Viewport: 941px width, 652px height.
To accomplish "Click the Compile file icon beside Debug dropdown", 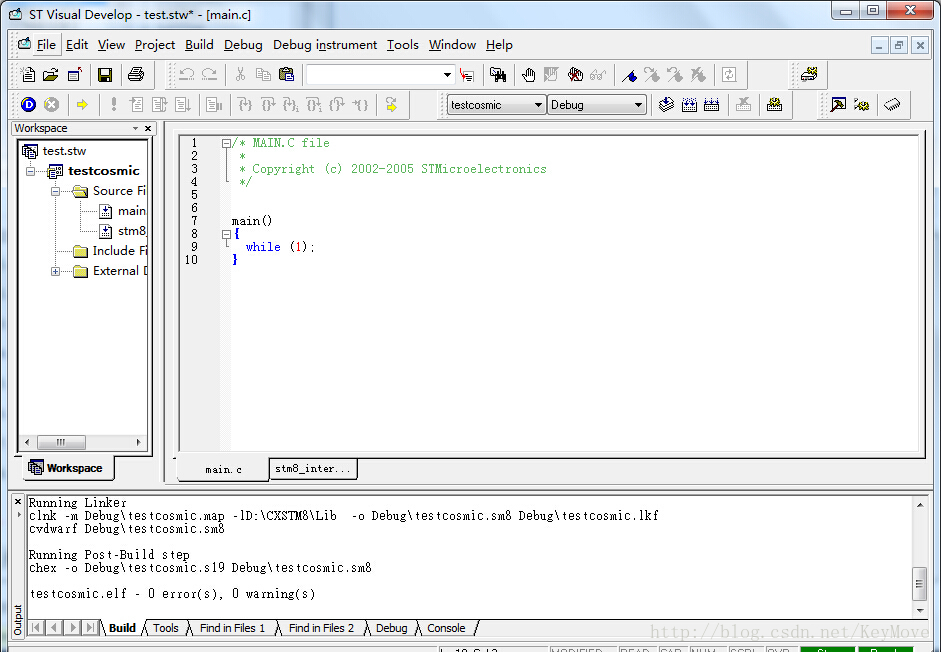I will pyautogui.click(x=666, y=104).
